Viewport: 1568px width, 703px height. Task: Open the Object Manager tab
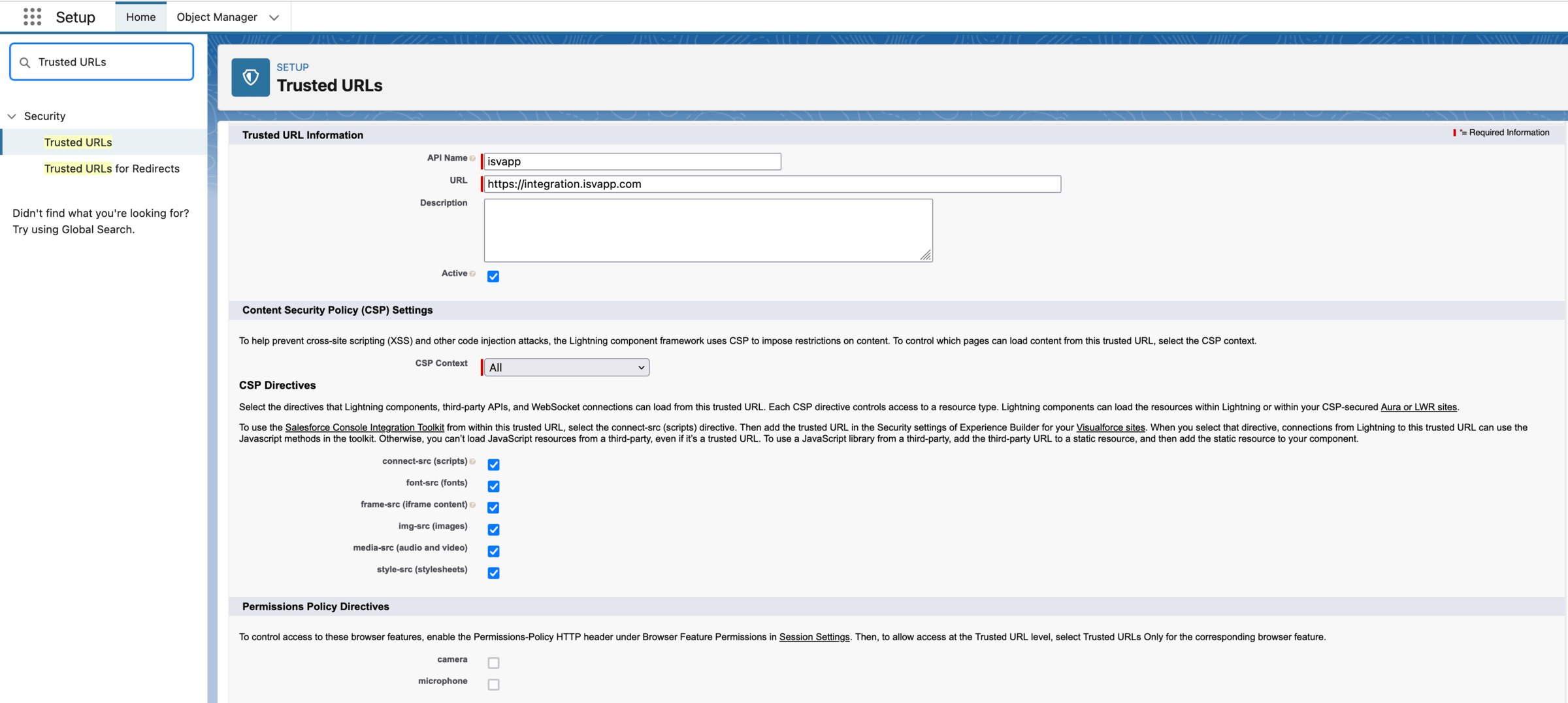click(x=217, y=17)
